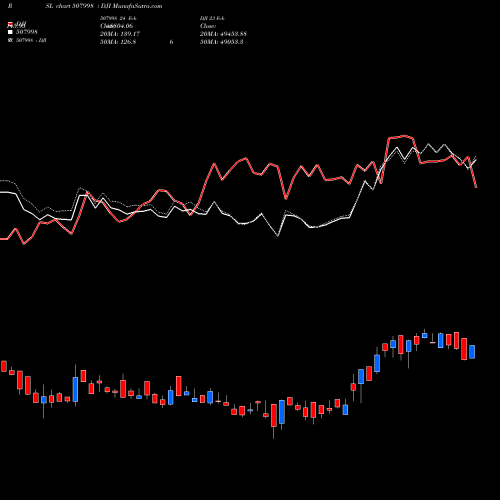This screenshot has height=500, width=500.
Task: Click the lowest candlestick with the long lower wick
Action: point(274,415)
